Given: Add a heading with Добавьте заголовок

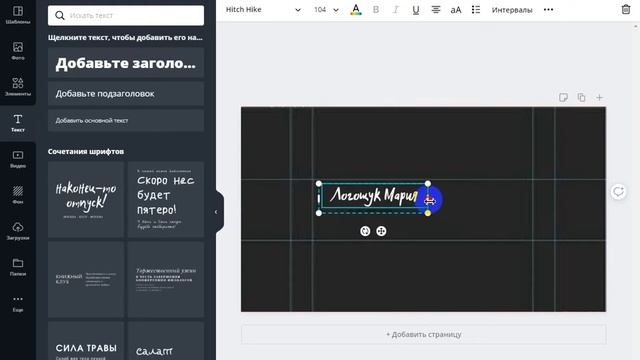Looking at the screenshot, I should [126, 63].
